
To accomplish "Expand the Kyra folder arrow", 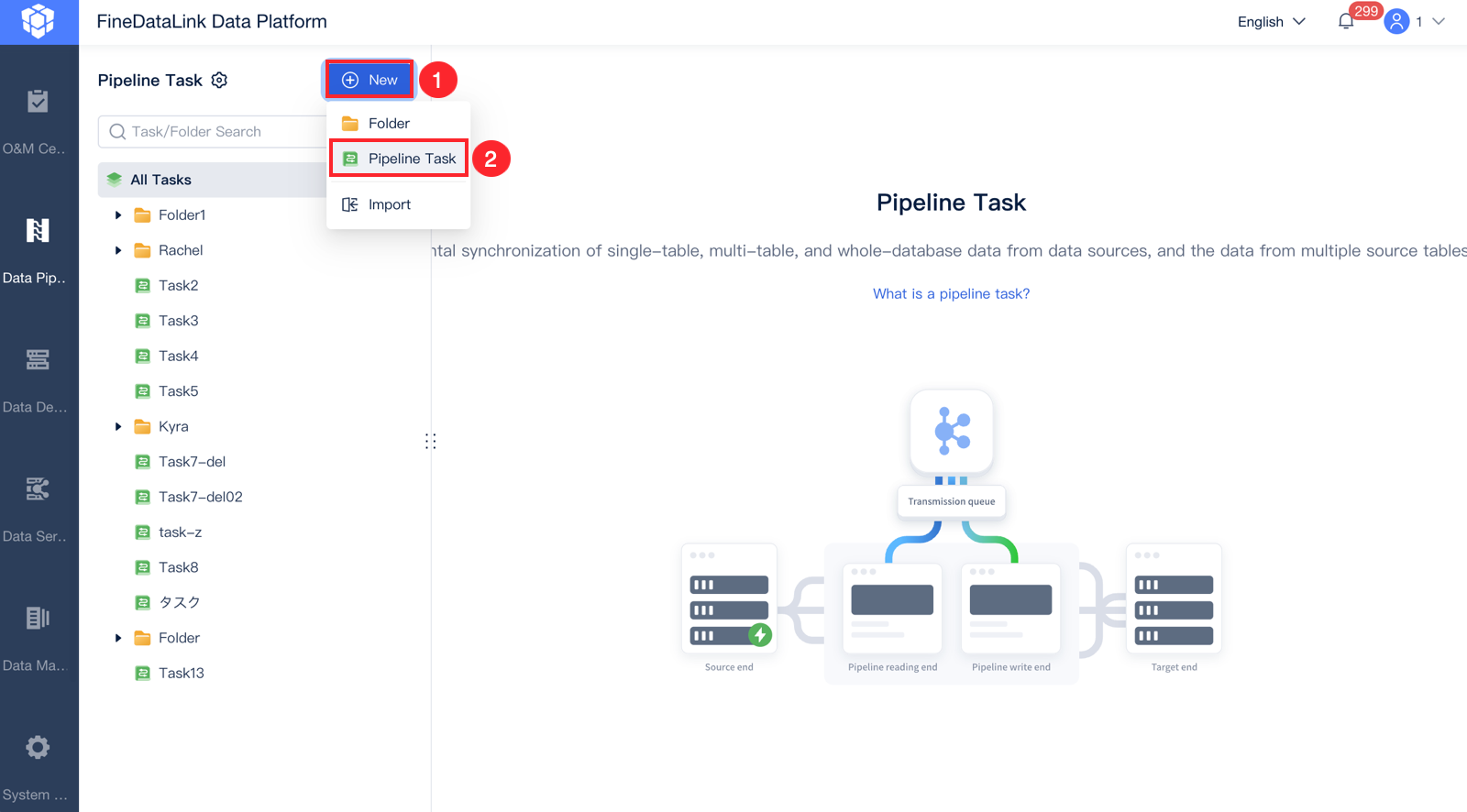I will pos(118,426).
